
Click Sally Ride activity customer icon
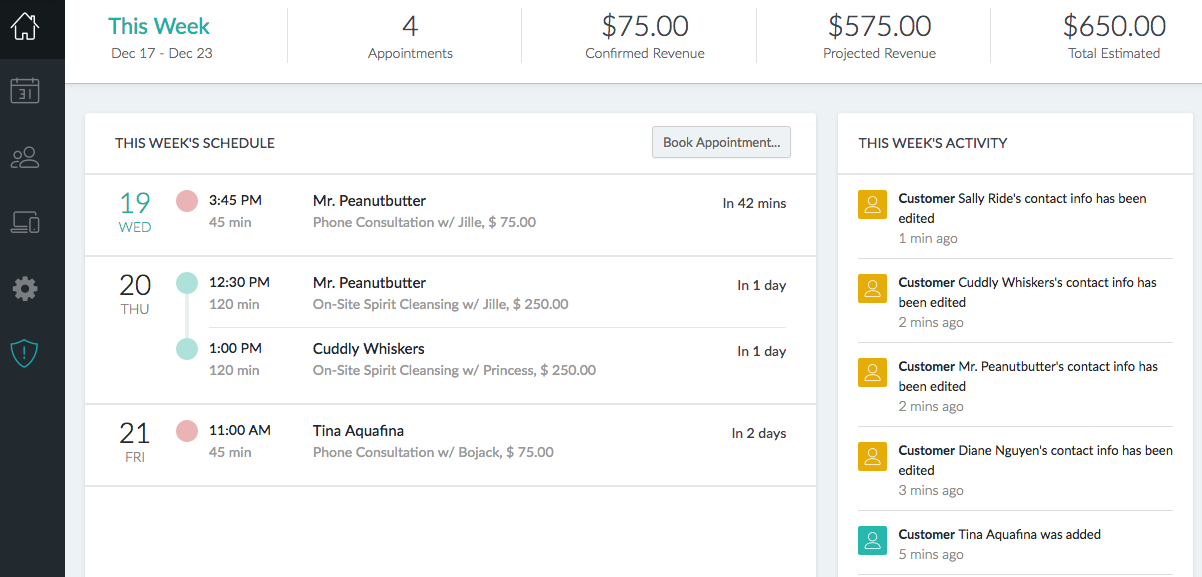click(873, 205)
